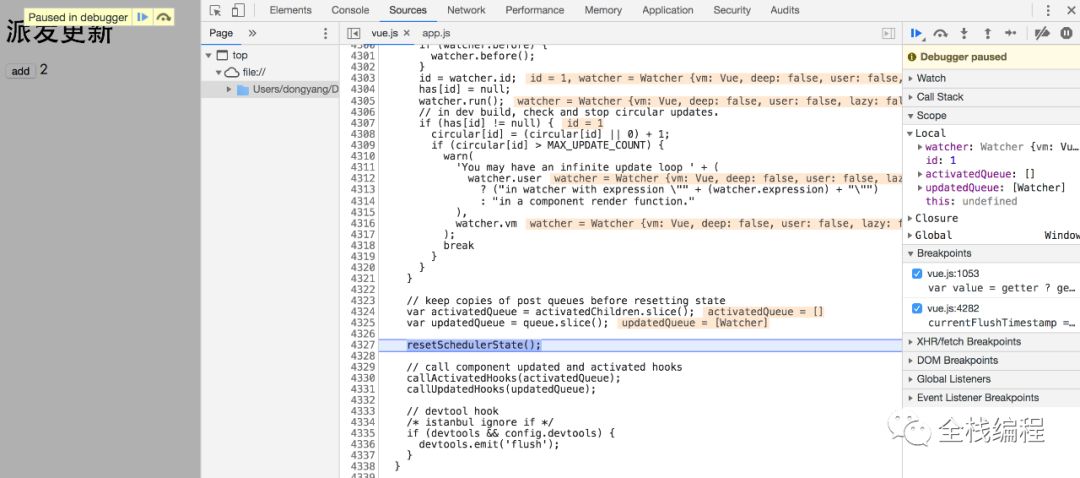1080x478 pixels.
Task: Click line number 4327 in gutter
Action: click(x=362, y=345)
